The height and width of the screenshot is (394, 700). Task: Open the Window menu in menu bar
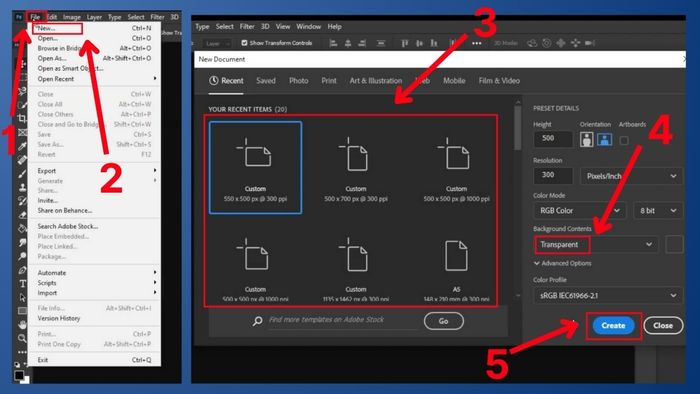point(308,26)
